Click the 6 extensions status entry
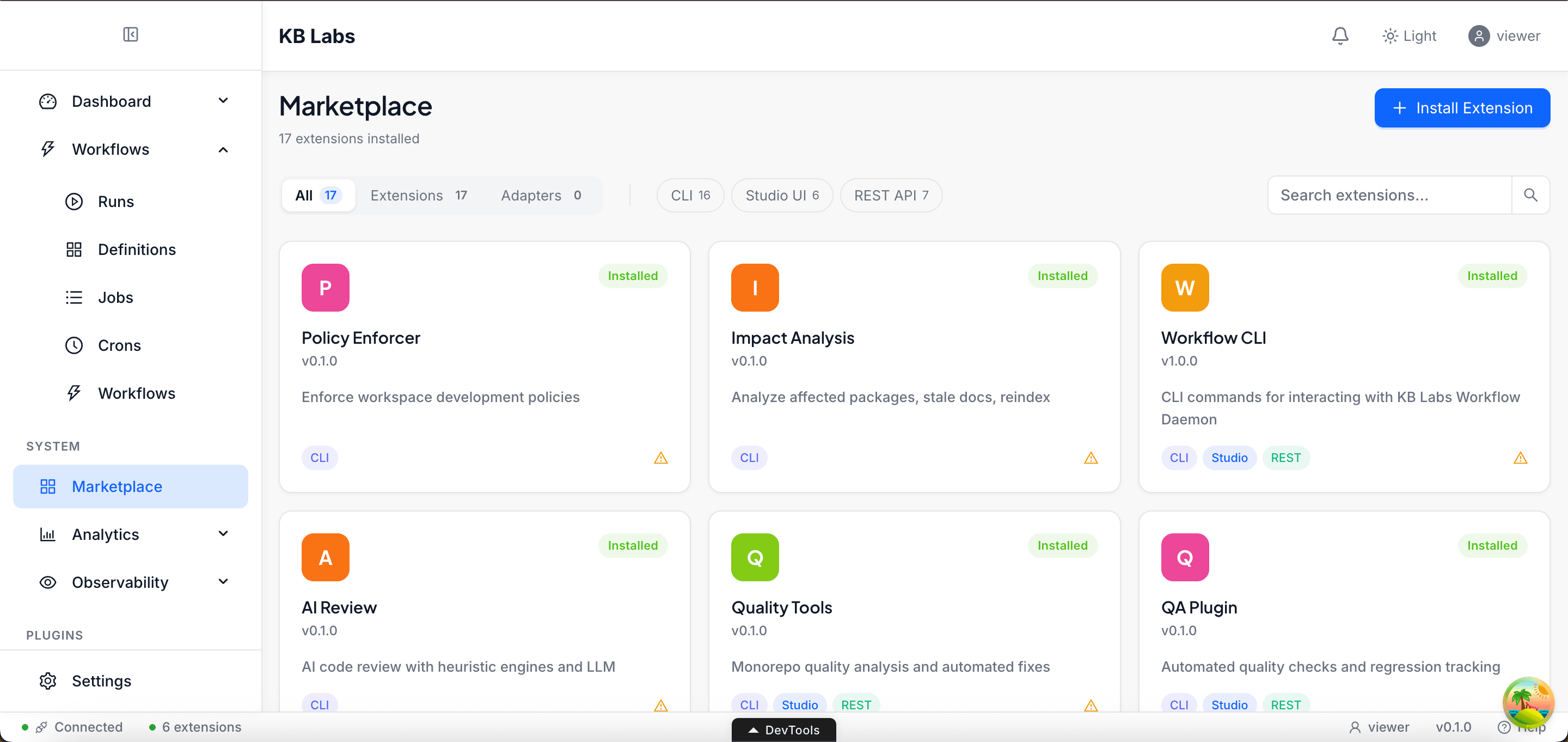 pyautogui.click(x=195, y=727)
